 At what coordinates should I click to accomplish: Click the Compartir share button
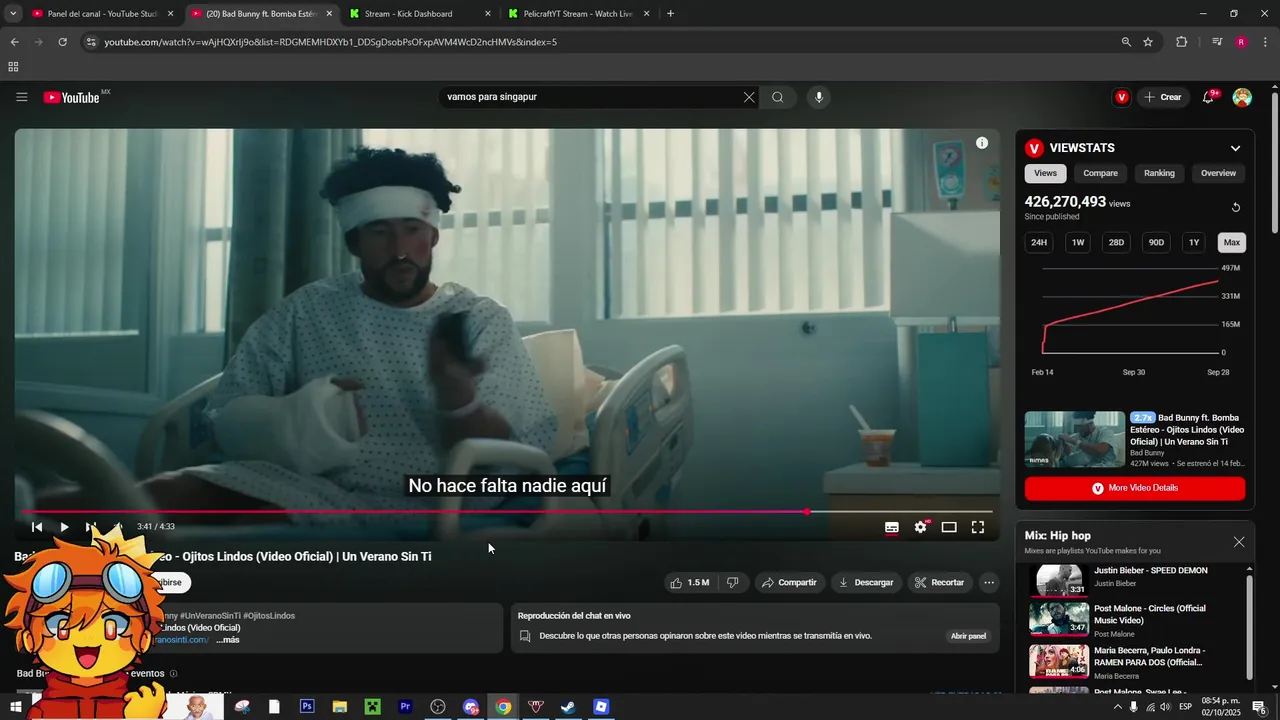point(788,582)
